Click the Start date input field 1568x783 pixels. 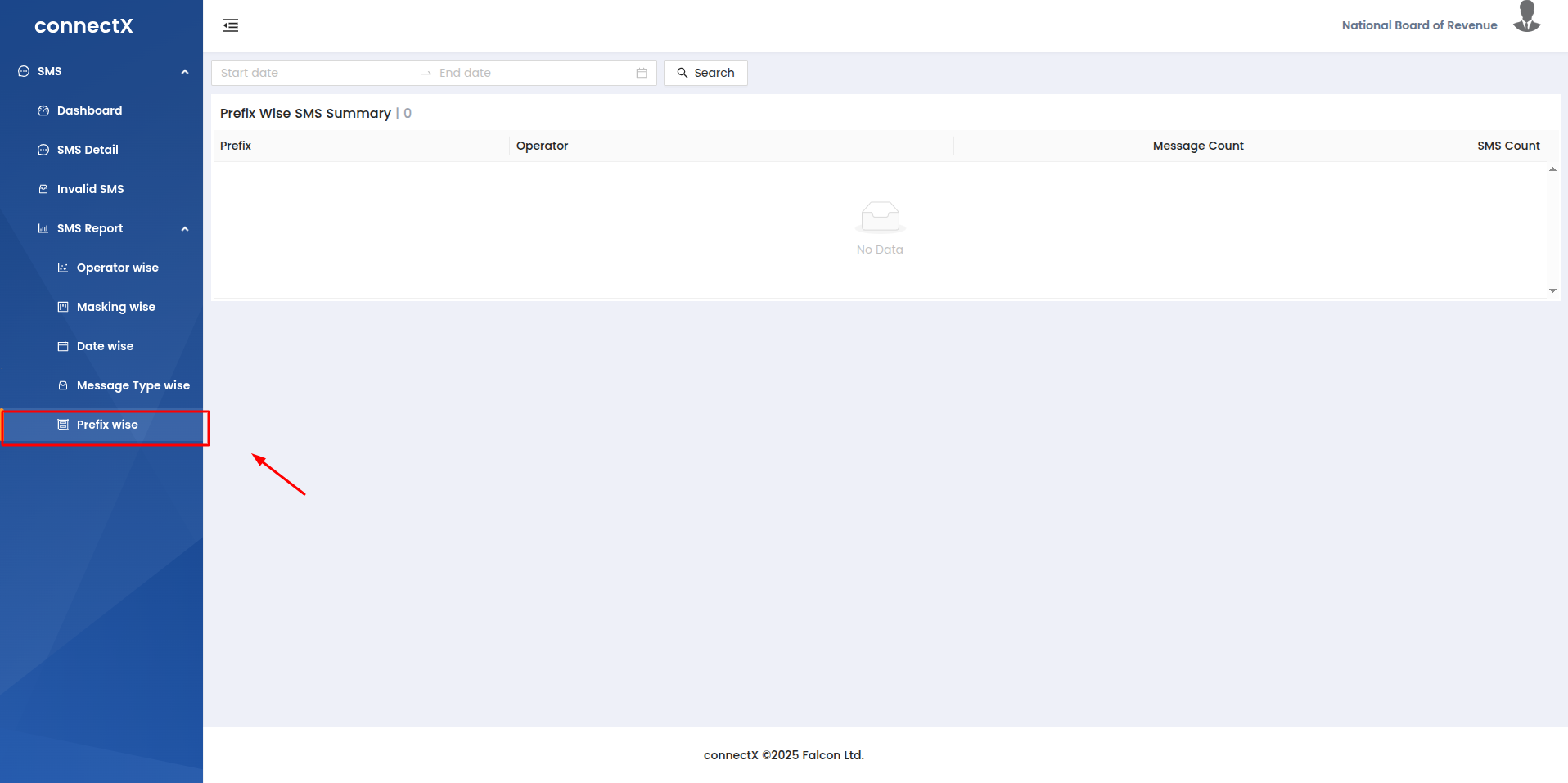pyautogui.click(x=315, y=73)
